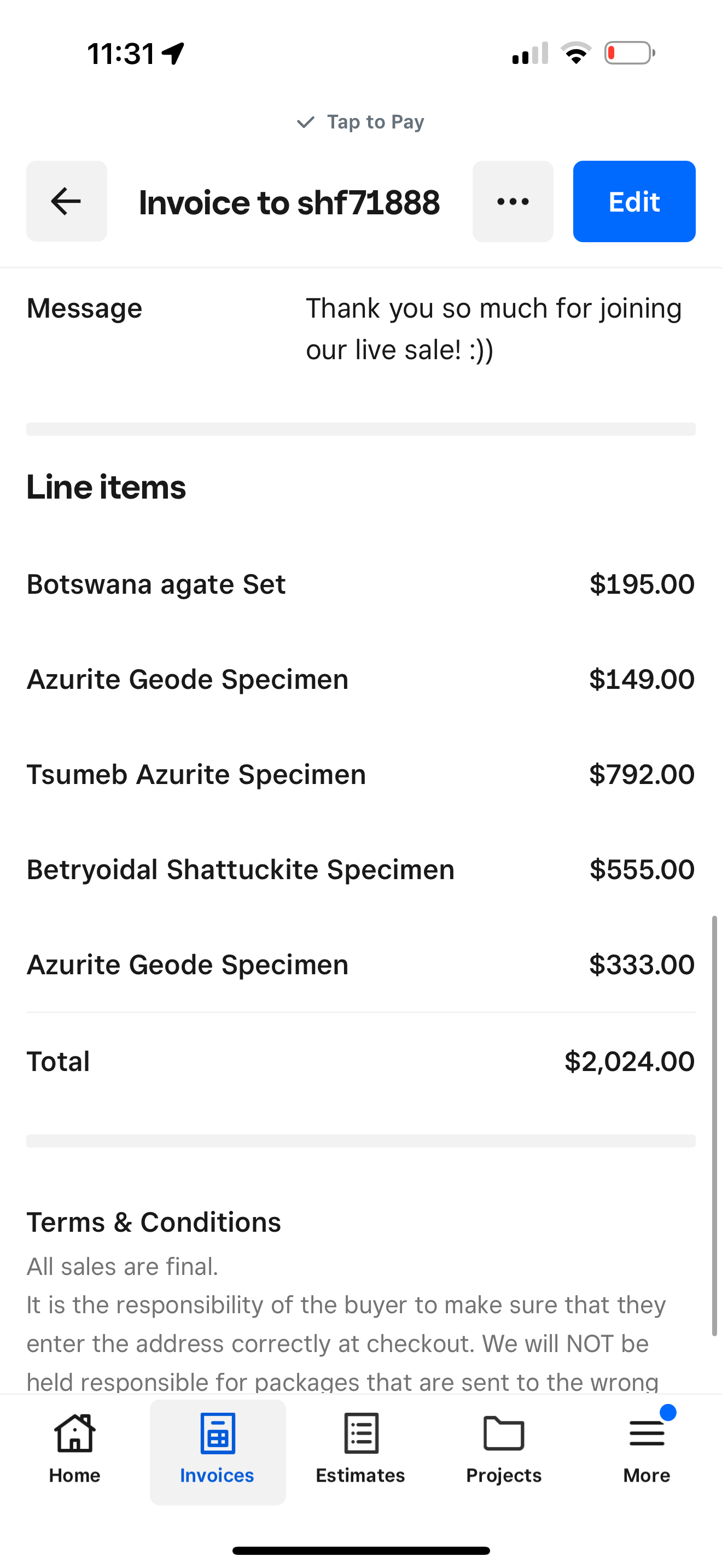
Task: Tap the Invoices icon in bottom bar
Action: [x=217, y=1434]
